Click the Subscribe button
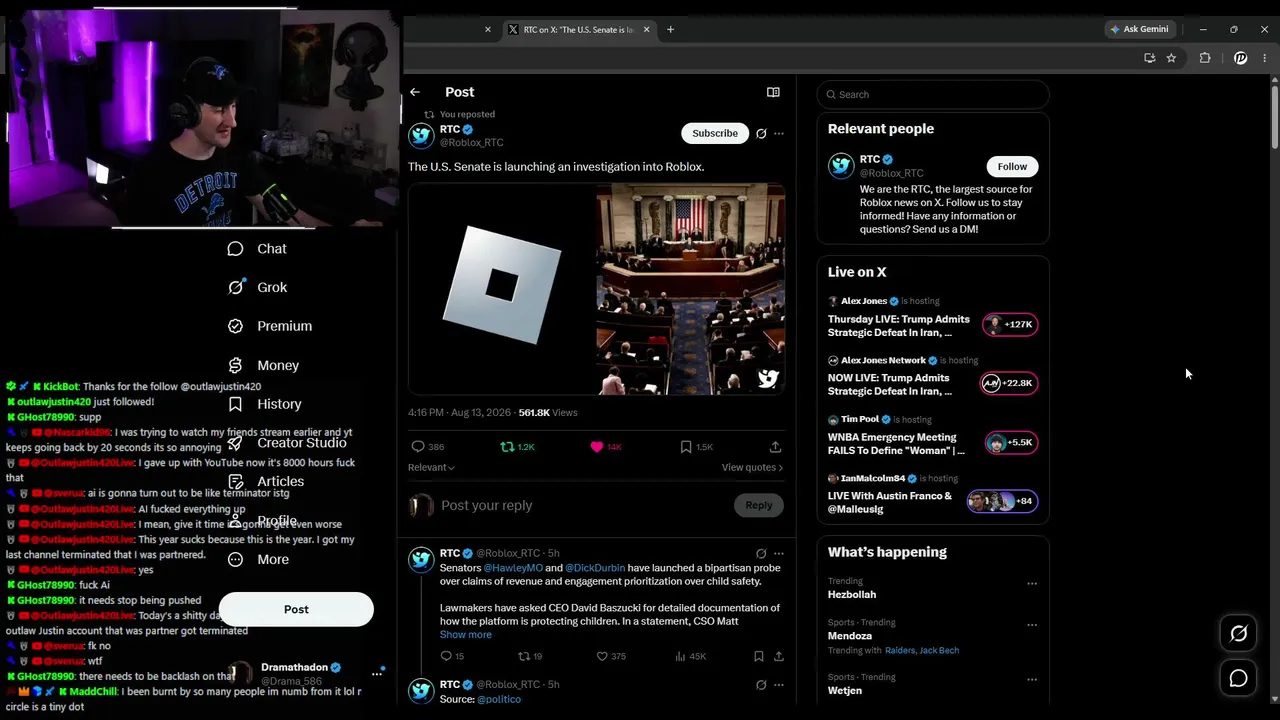This screenshot has width=1280, height=720. click(x=715, y=133)
